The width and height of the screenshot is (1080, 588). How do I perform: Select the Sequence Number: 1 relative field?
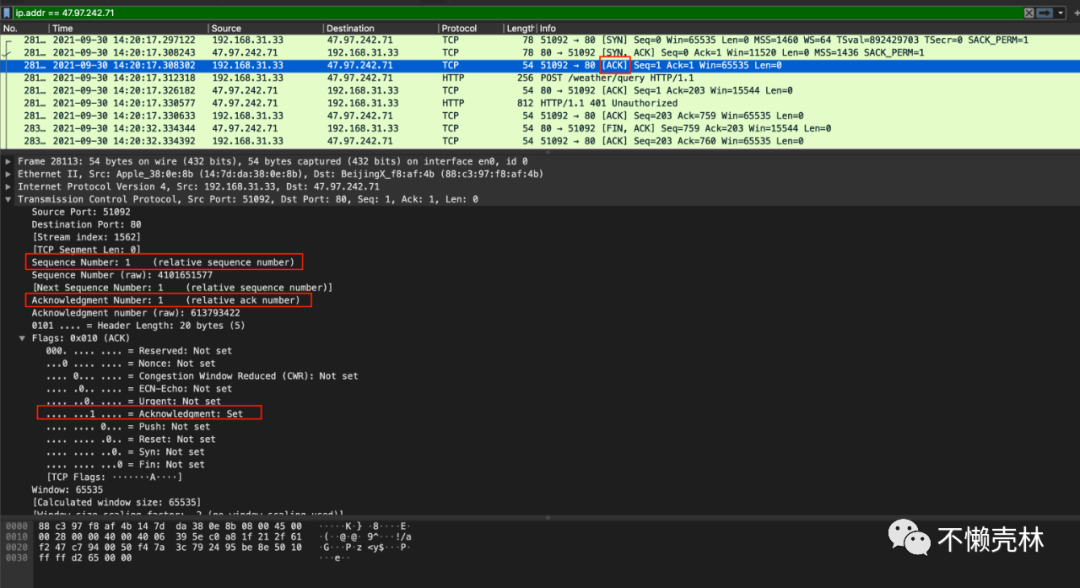(163, 262)
